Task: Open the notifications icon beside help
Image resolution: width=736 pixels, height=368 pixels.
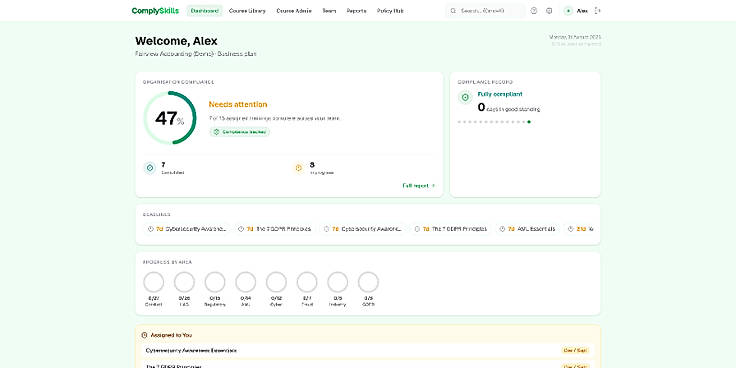Action: (549, 11)
